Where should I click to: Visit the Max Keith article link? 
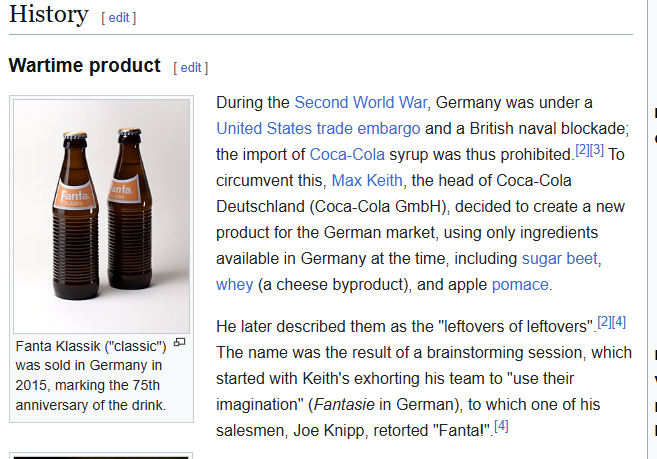tap(367, 181)
